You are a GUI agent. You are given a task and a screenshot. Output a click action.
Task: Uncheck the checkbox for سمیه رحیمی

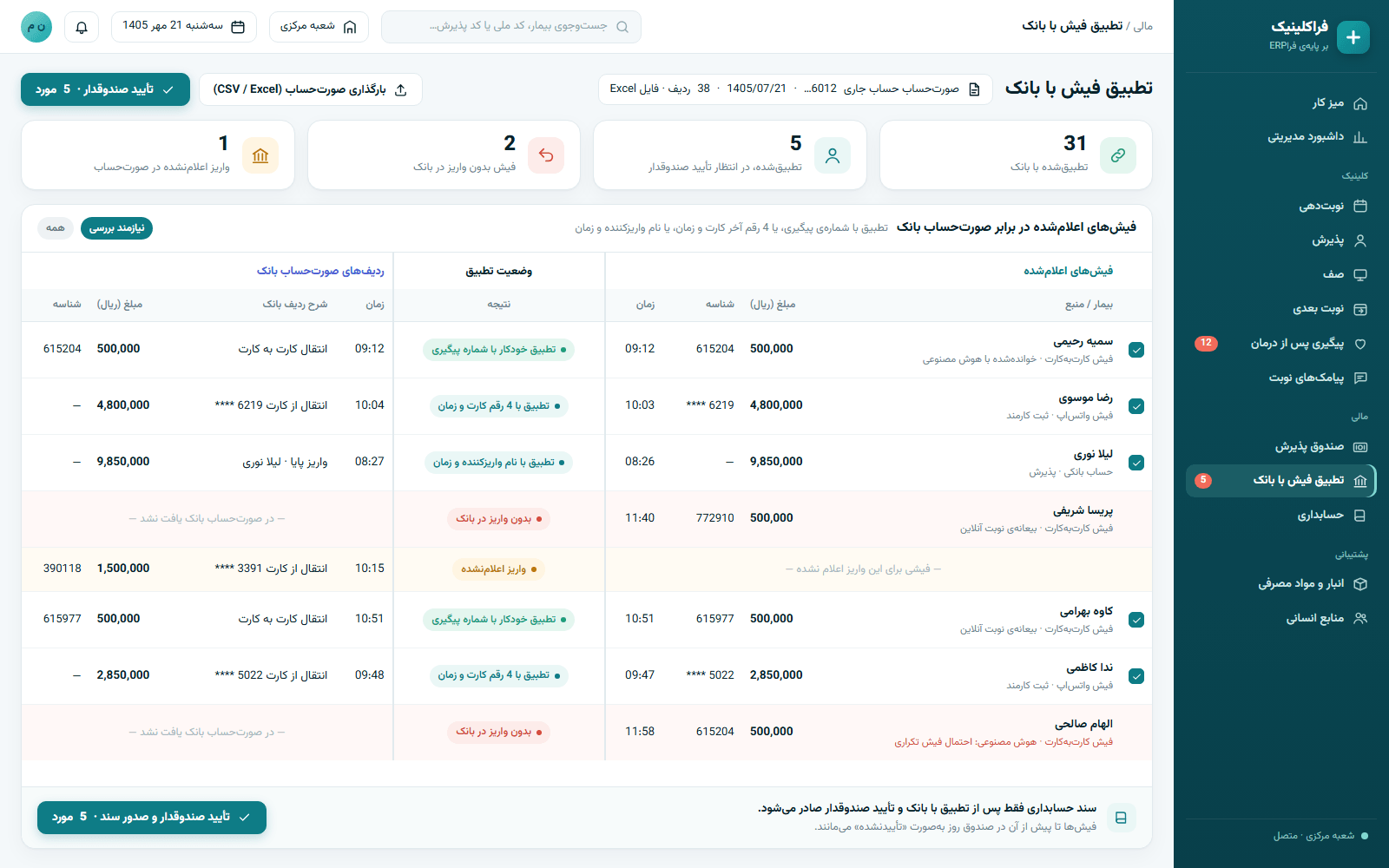[x=1136, y=350]
